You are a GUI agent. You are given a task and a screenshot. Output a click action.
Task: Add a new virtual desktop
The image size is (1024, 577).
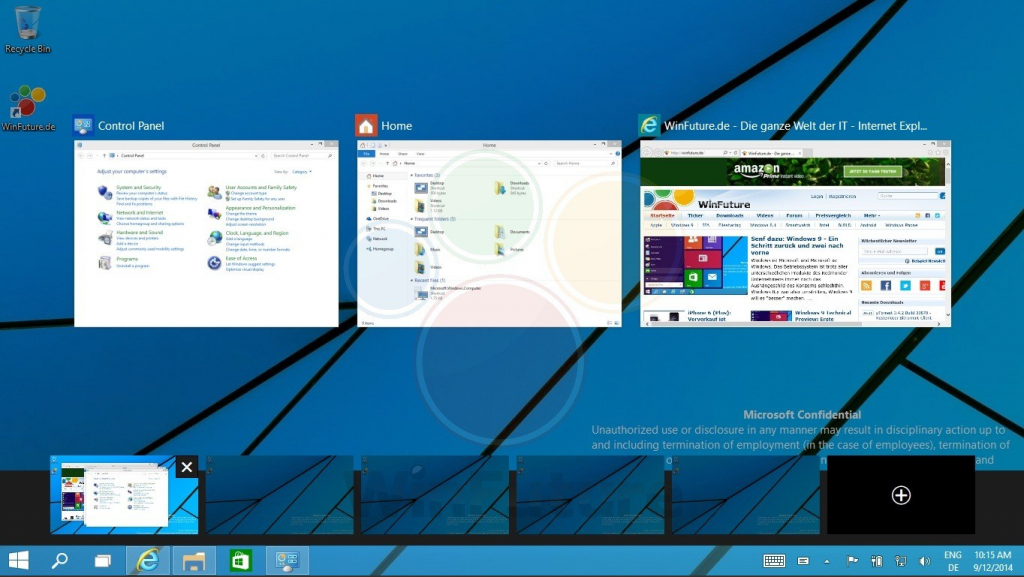tap(901, 495)
